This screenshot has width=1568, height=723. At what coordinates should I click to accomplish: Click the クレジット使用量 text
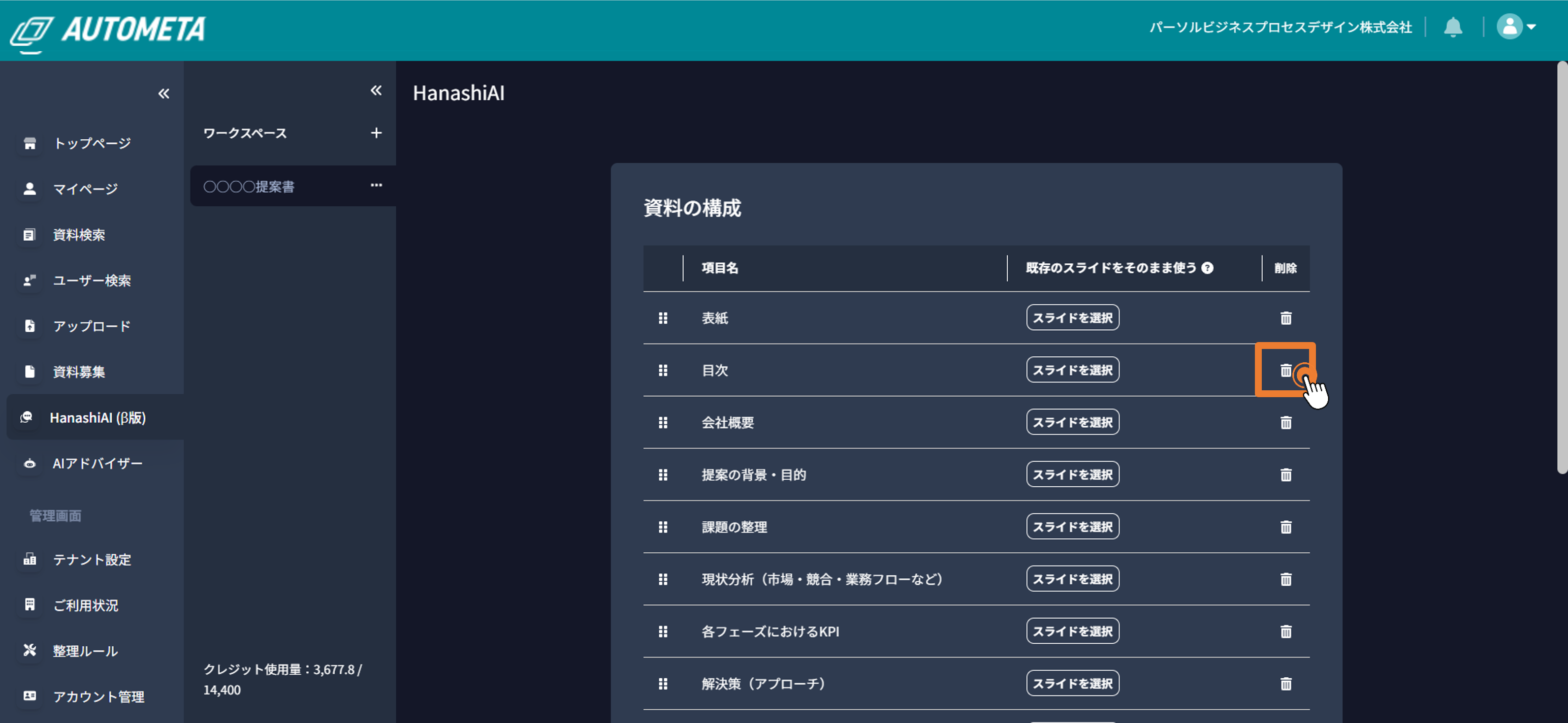pos(283,679)
